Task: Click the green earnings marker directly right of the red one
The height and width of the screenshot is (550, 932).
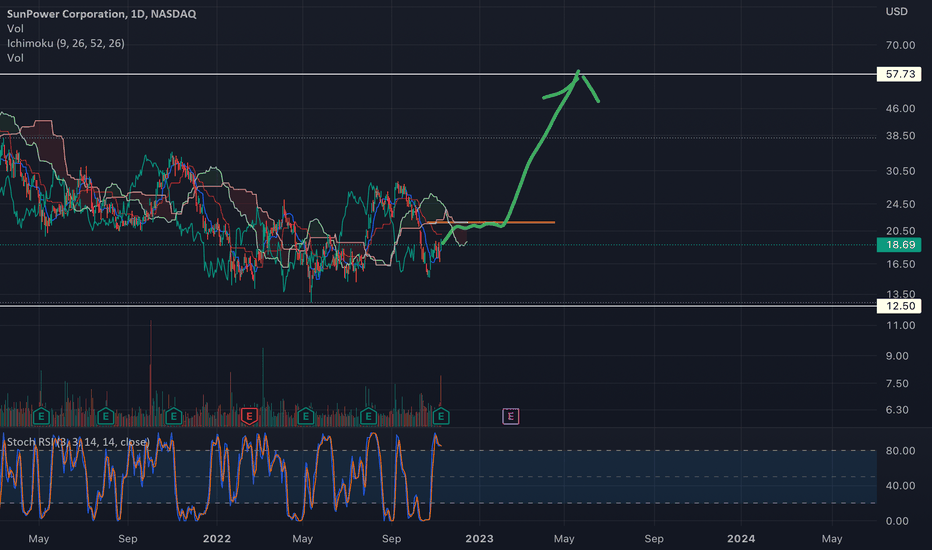Action: click(x=306, y=416)
